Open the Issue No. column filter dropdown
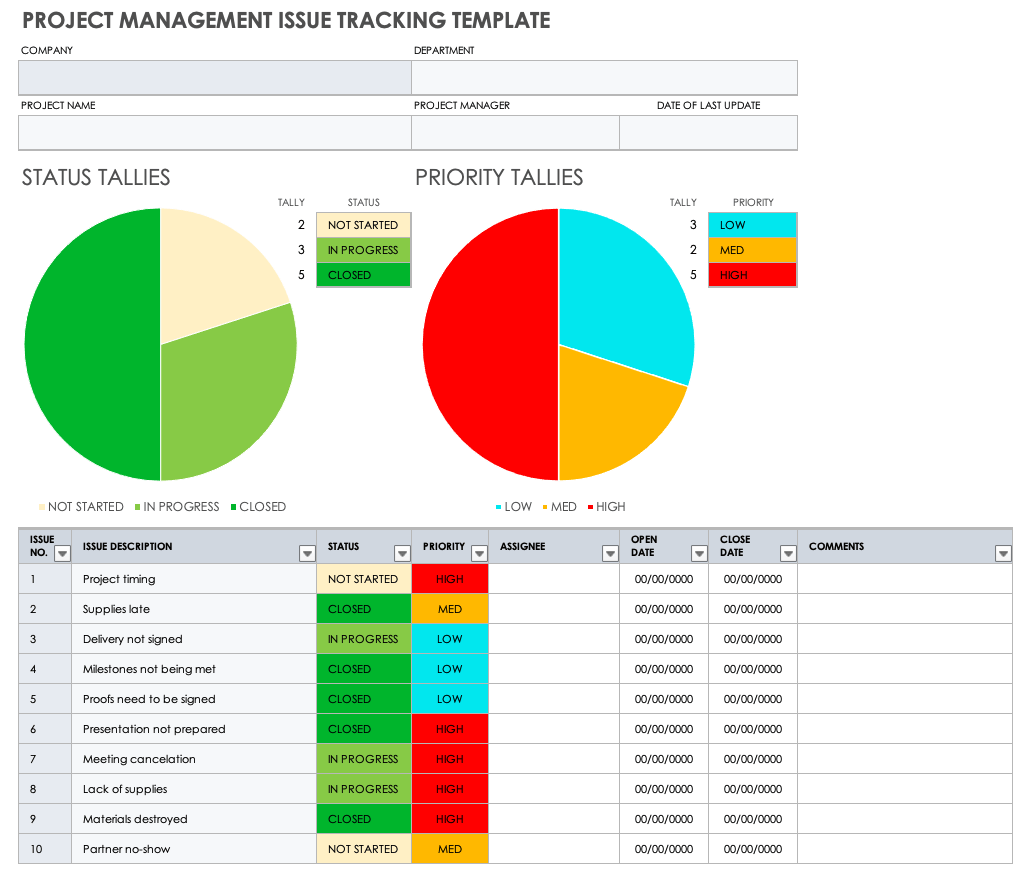 coord(62,553)
